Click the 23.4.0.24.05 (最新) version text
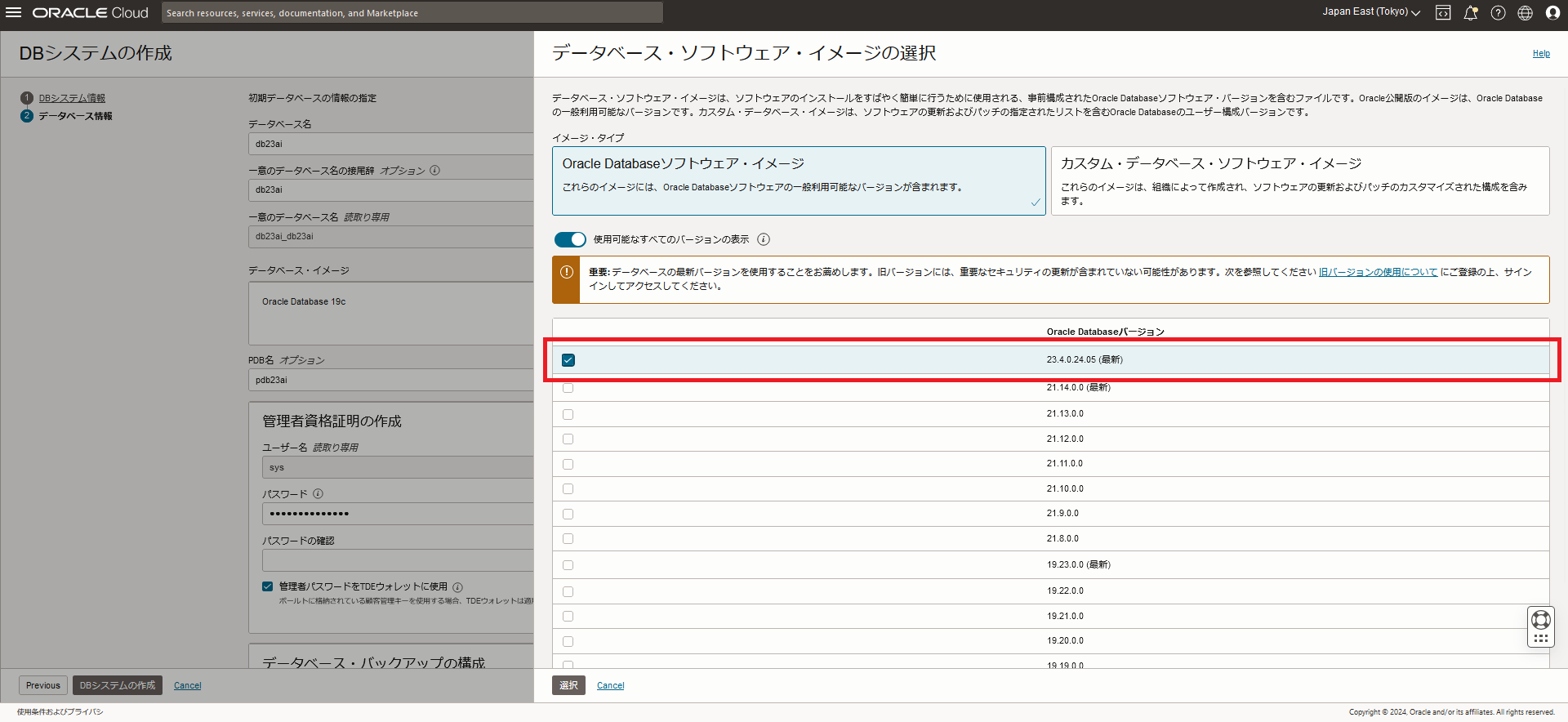This screenshot has height=722, width=1568. (x=1085, y=359)
